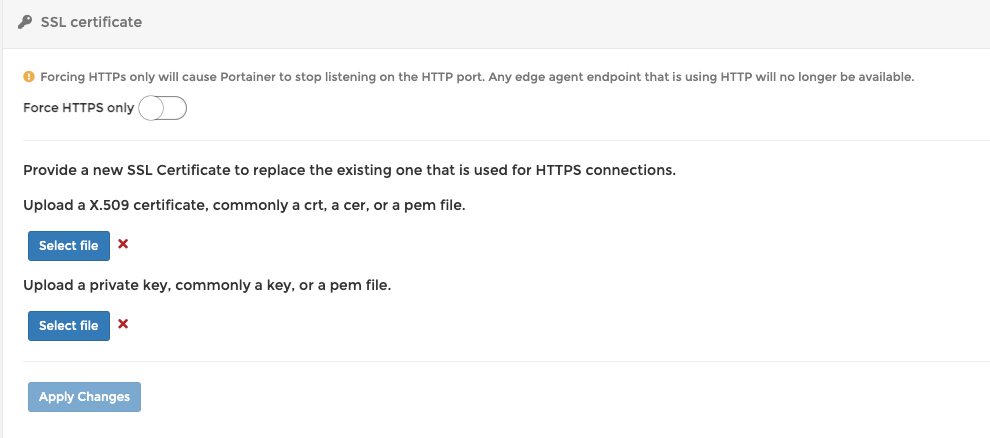
Task: Click the Upload a X.509 certificate instruction
Action: click(x=244, y=205)
